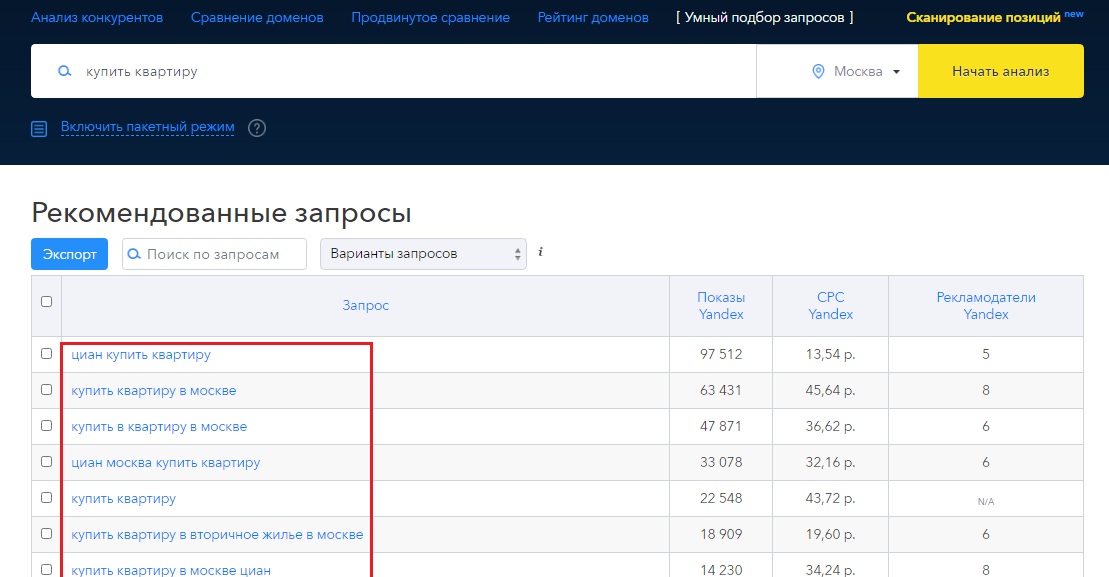The height and width of the screenshot is (577, 1109).
Task: Click Включить пакетный режим link
Action: (x=147, y=127)
